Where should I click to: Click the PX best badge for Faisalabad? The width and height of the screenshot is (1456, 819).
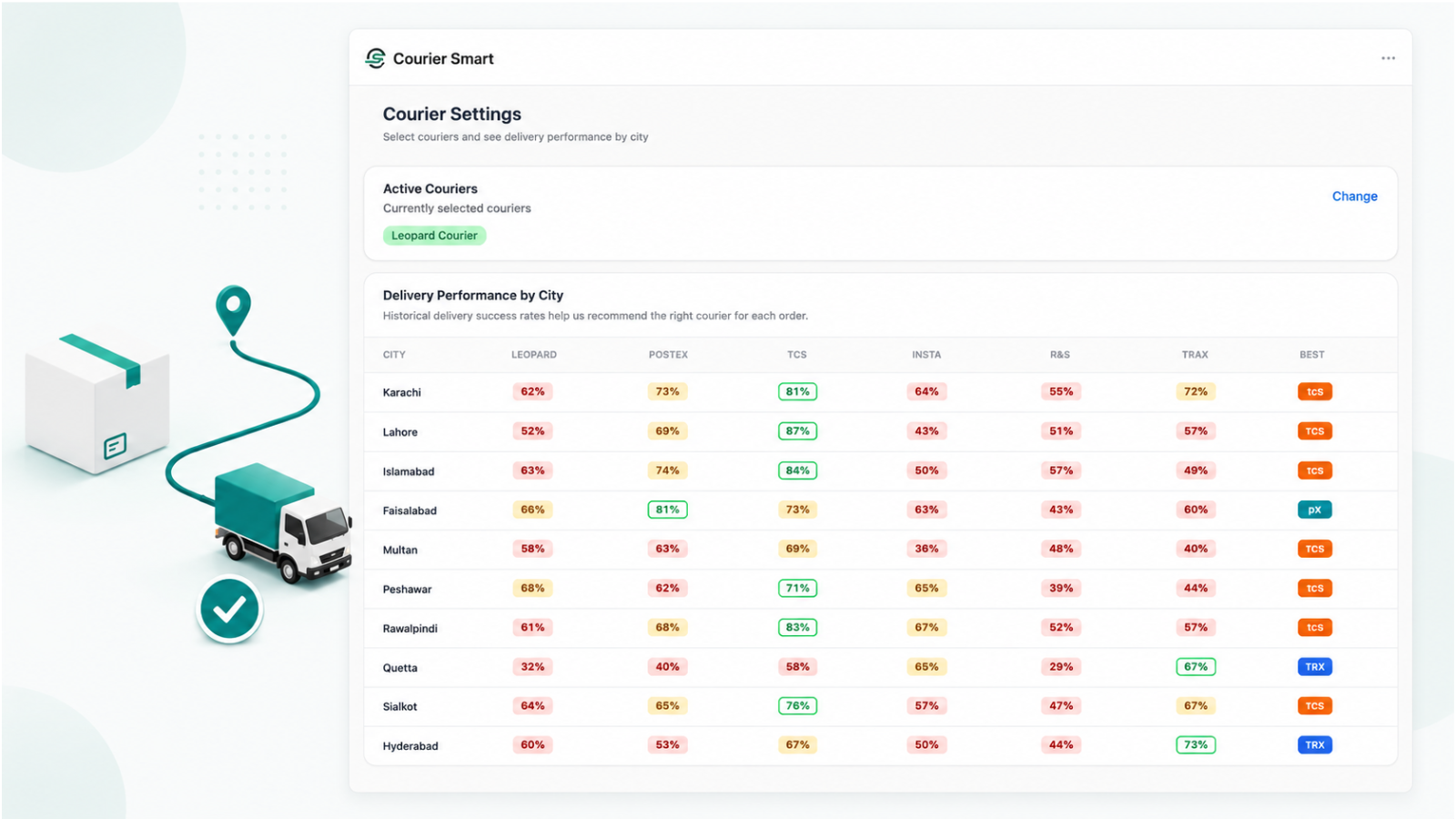point(1314,510)
